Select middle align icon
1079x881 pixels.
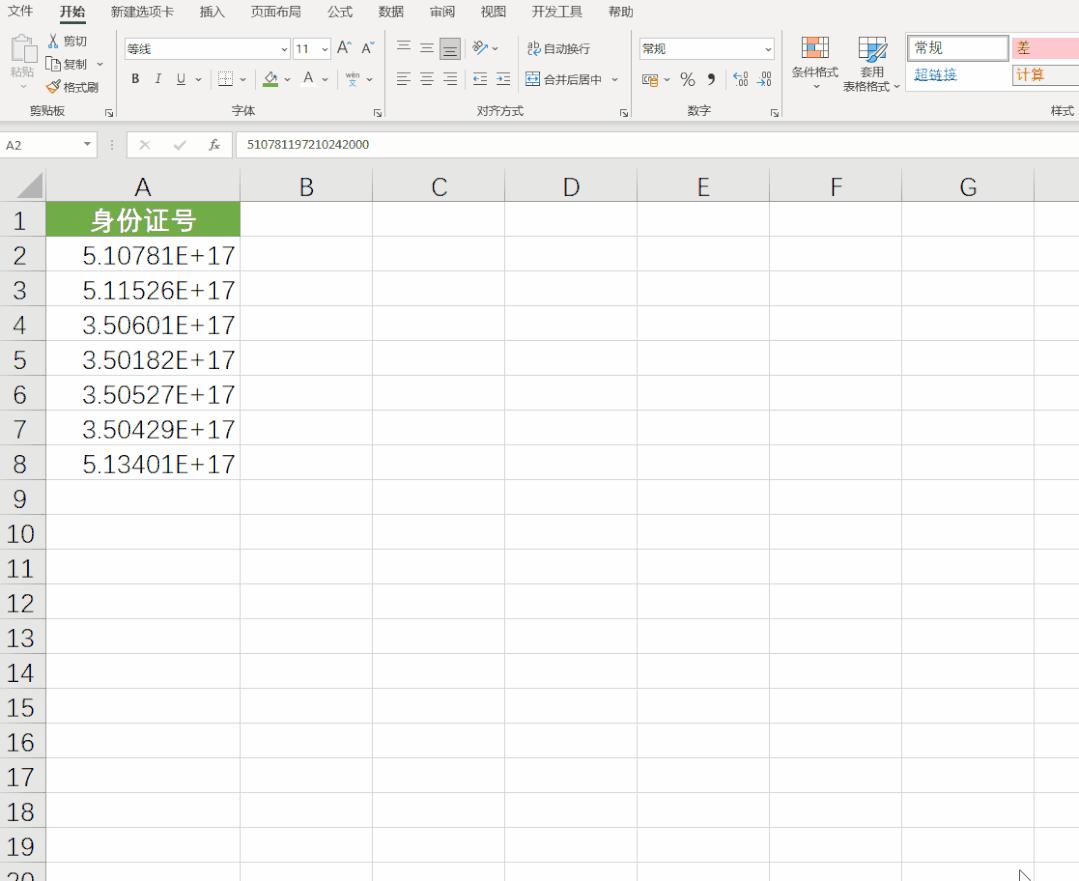(x=427, y=47)
